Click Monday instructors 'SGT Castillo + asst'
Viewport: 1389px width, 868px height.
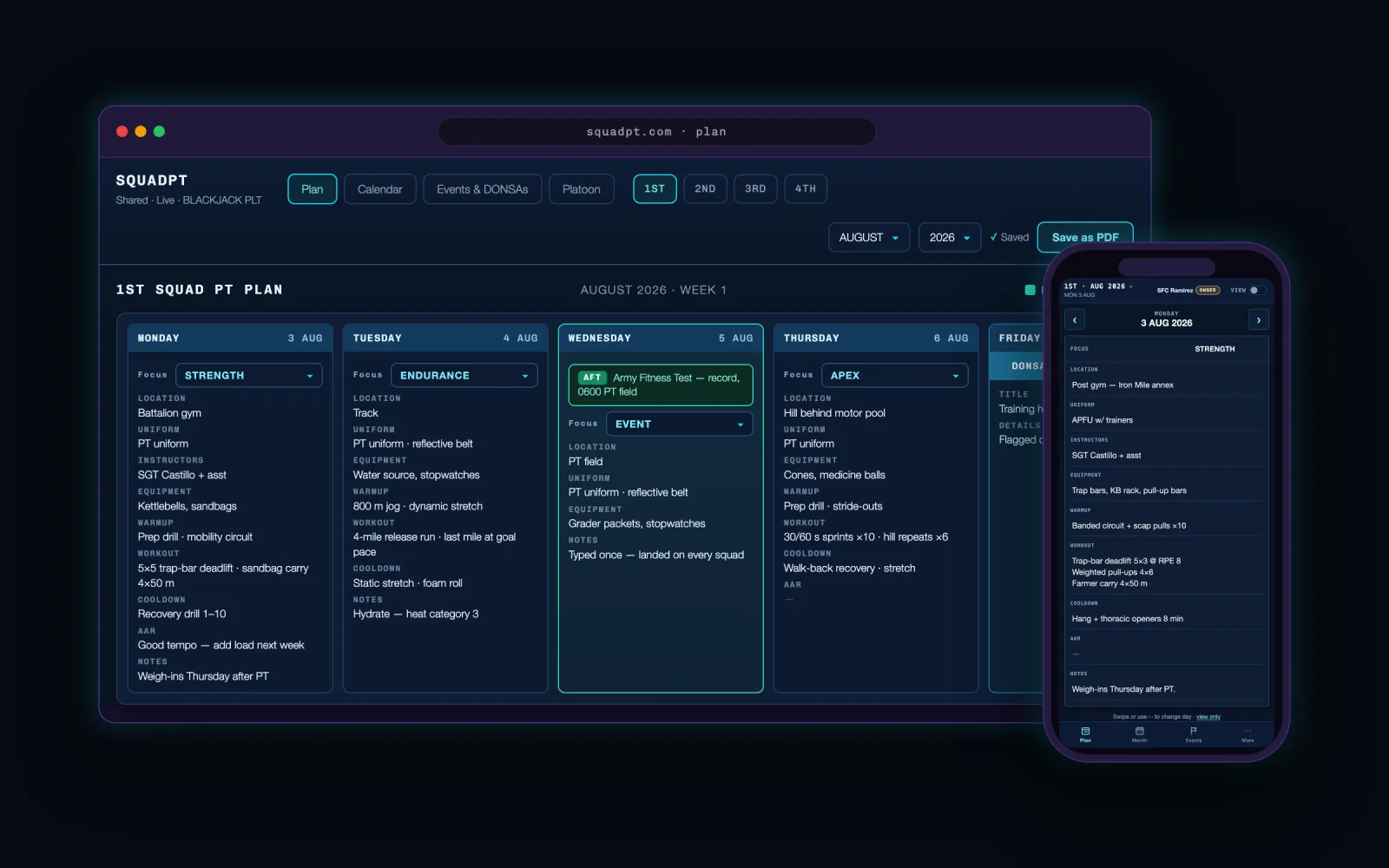coord(182,475)
